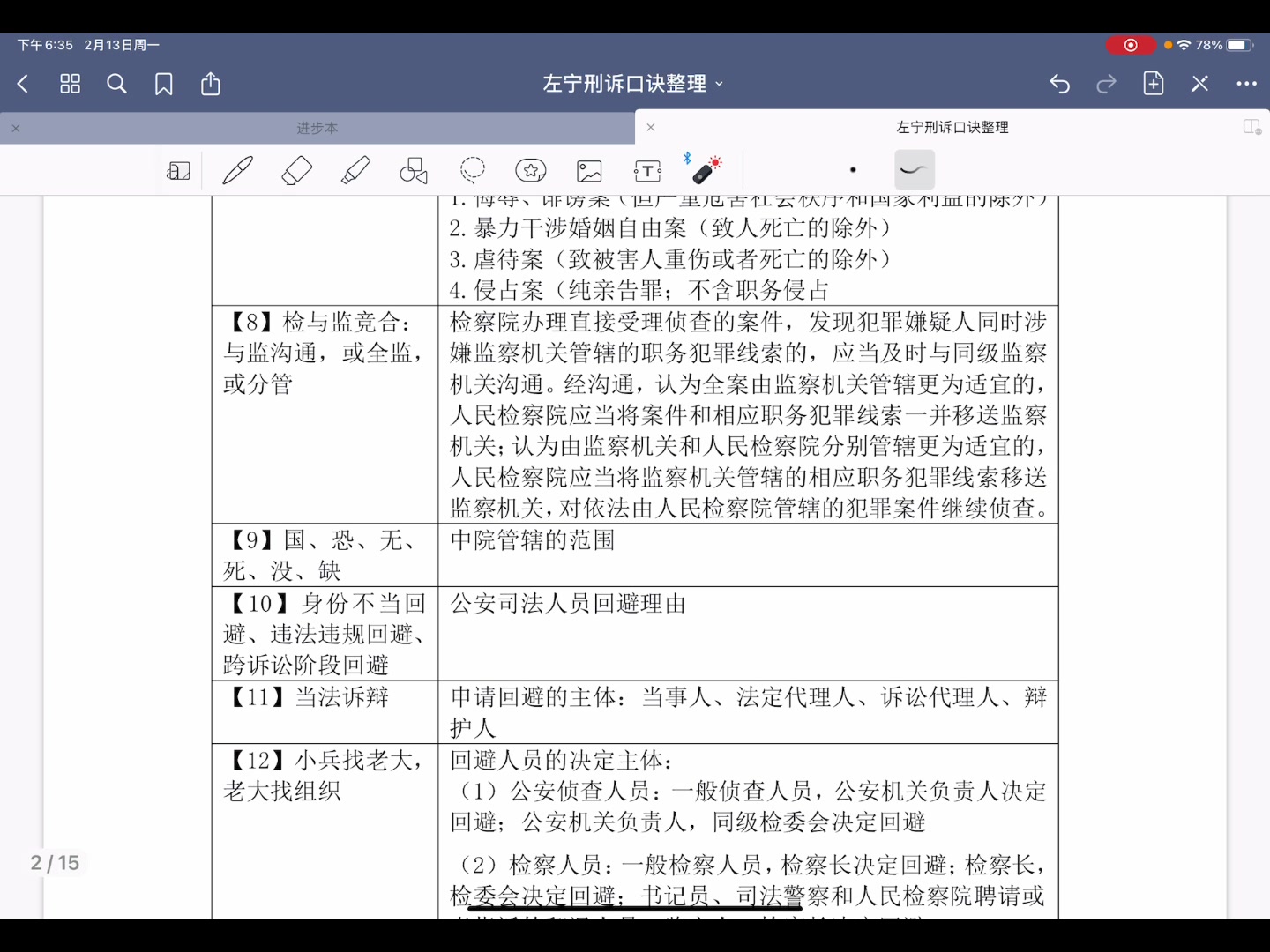The height and width of the screenshot is (952, 1270).
Task: Tap the text 公安司法人员回避理由
Action: (x=568, y=603)
